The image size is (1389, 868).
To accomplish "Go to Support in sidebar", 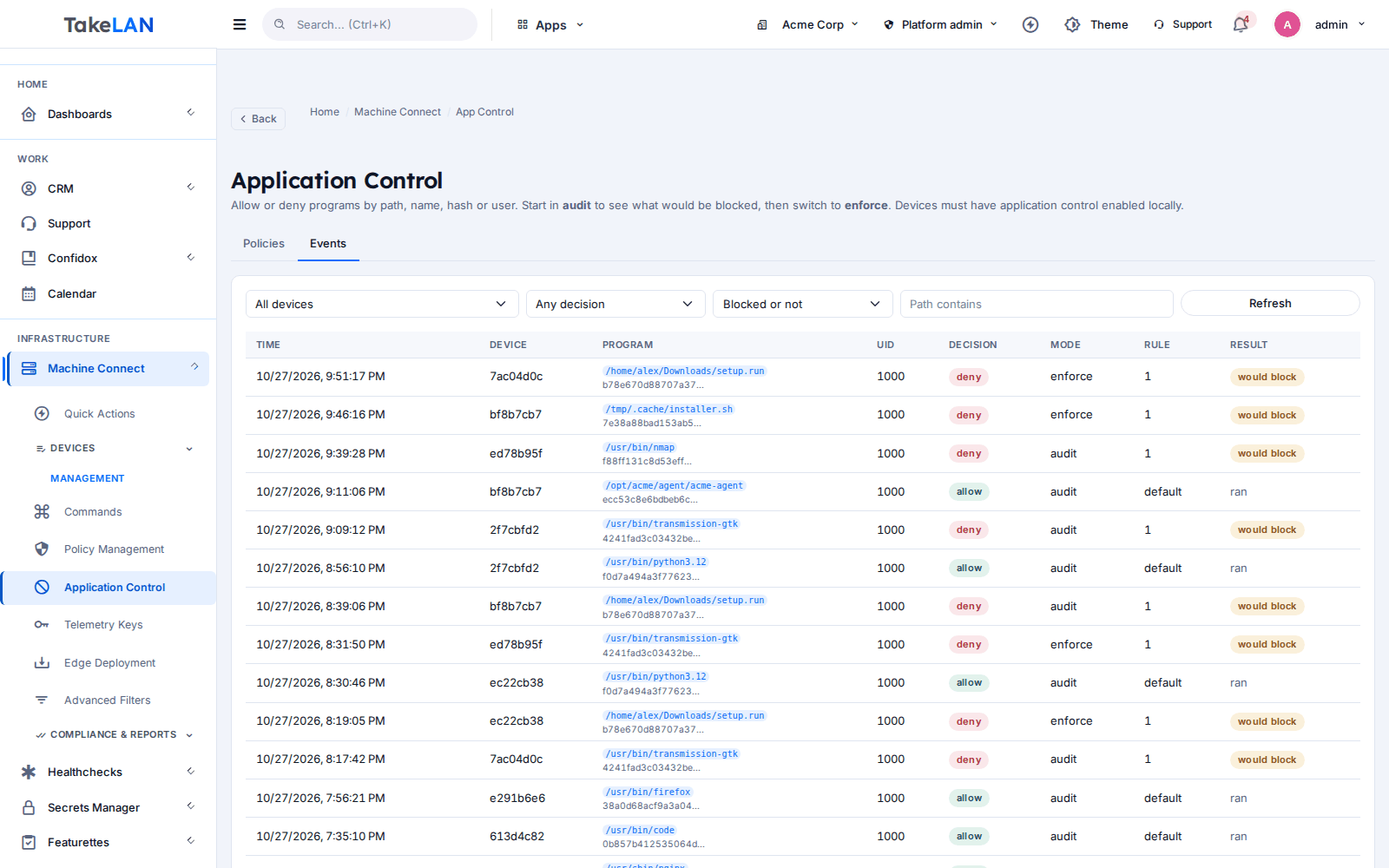I will [x=108, y=223].
